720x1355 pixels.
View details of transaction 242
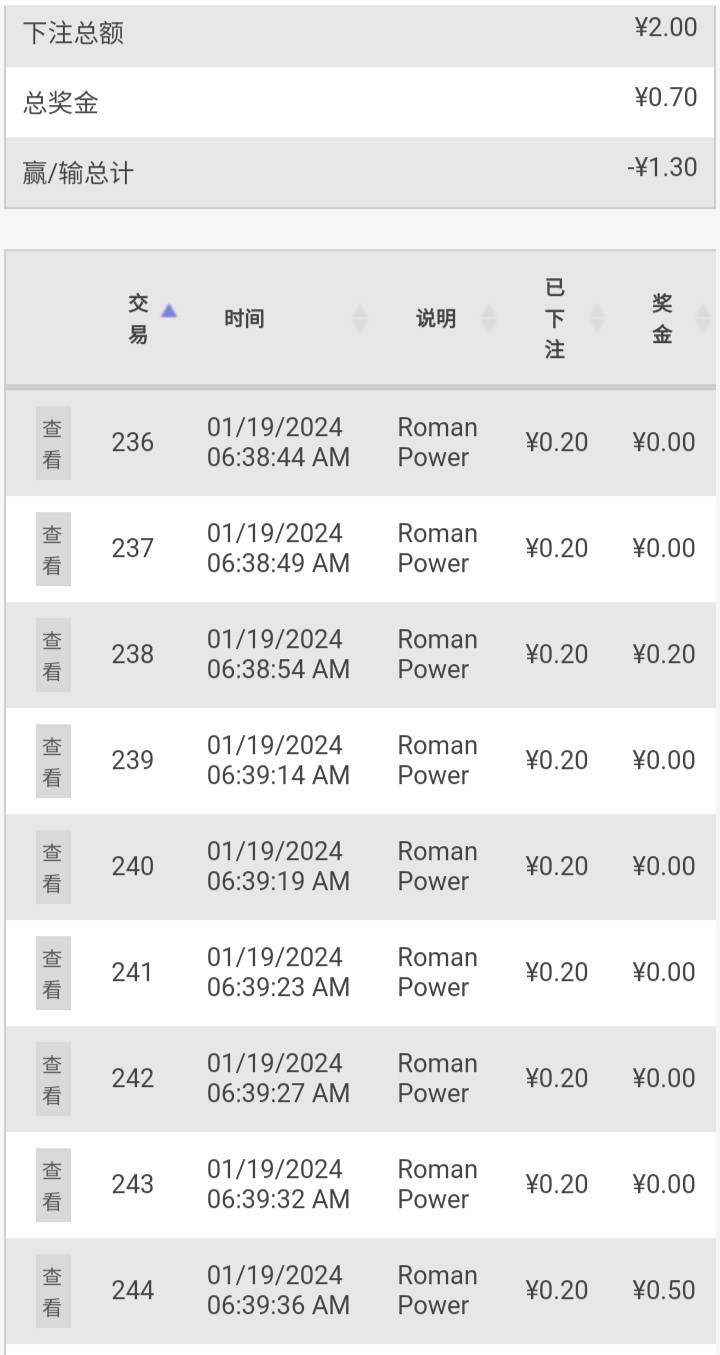[x=53, y=1079]
